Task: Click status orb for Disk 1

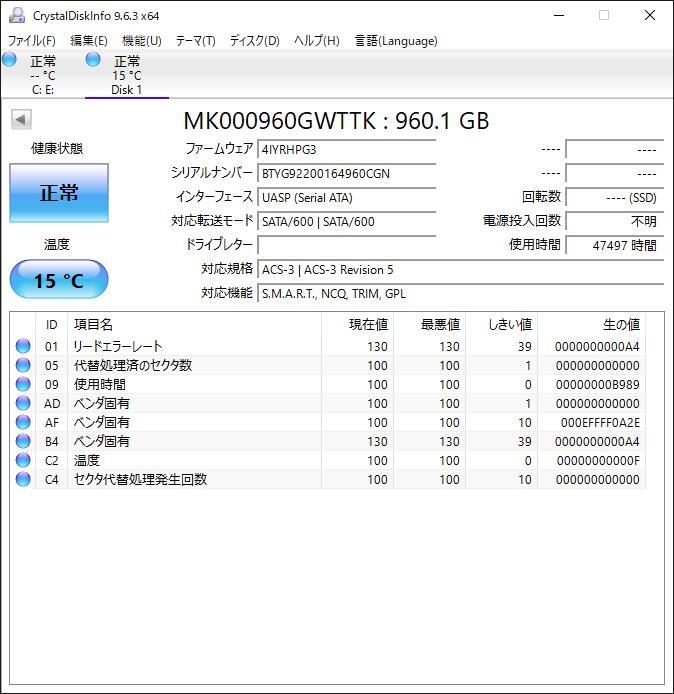Action: [x=93, y=59]
